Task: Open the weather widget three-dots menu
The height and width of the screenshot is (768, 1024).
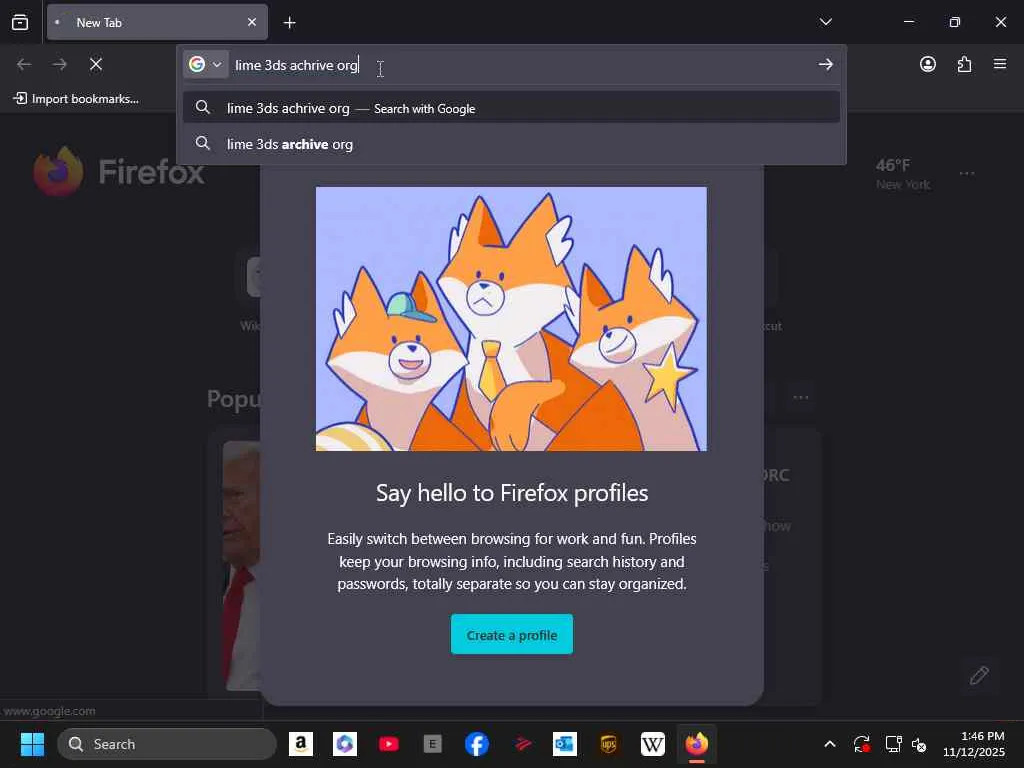Action: (967, 174)
